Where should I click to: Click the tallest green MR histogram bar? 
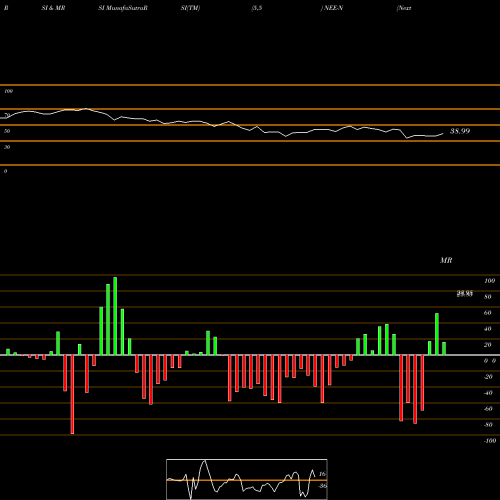click(115, 316)
